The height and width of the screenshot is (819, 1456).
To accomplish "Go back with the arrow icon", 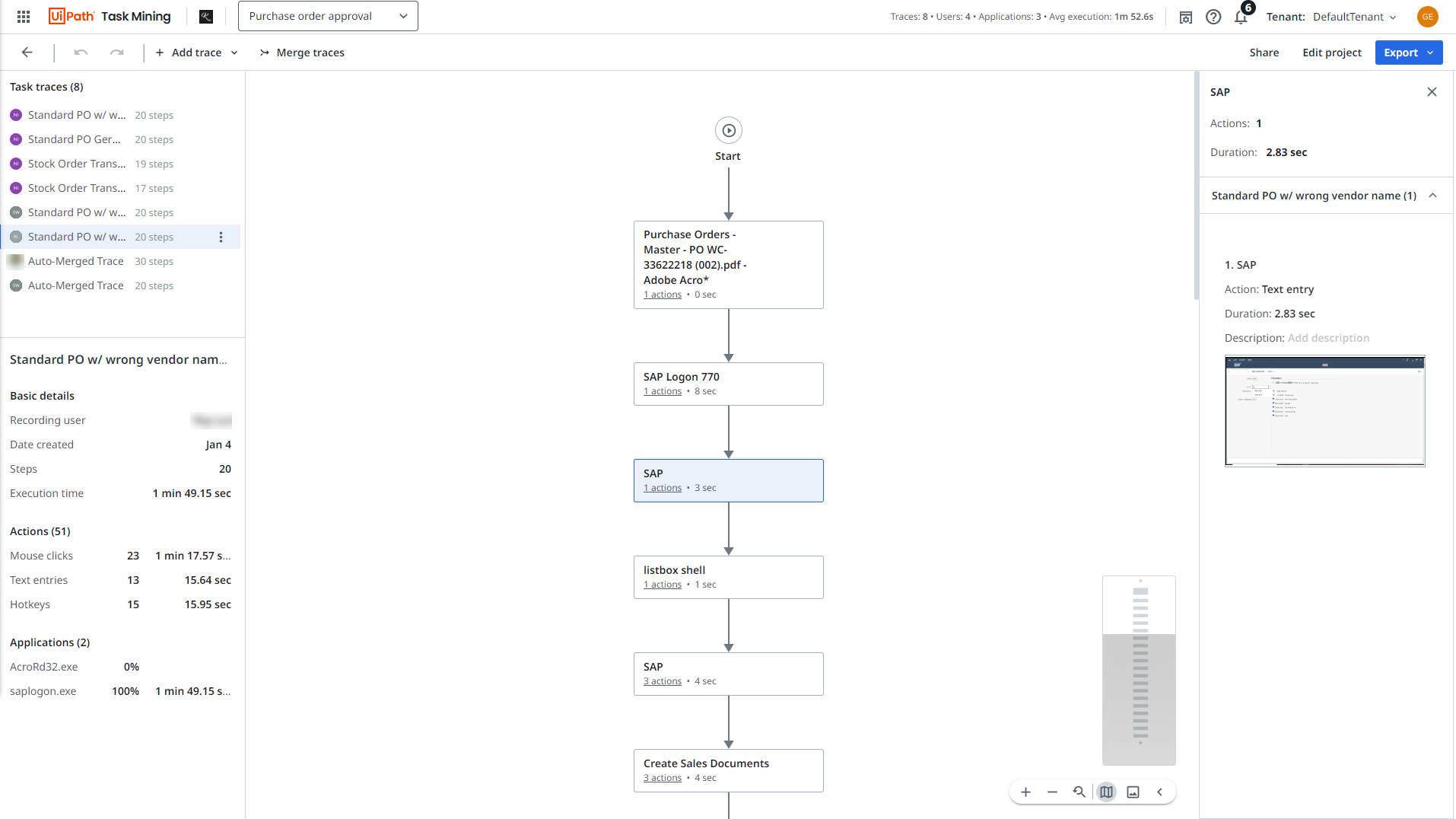I will [x=27, y=53].
